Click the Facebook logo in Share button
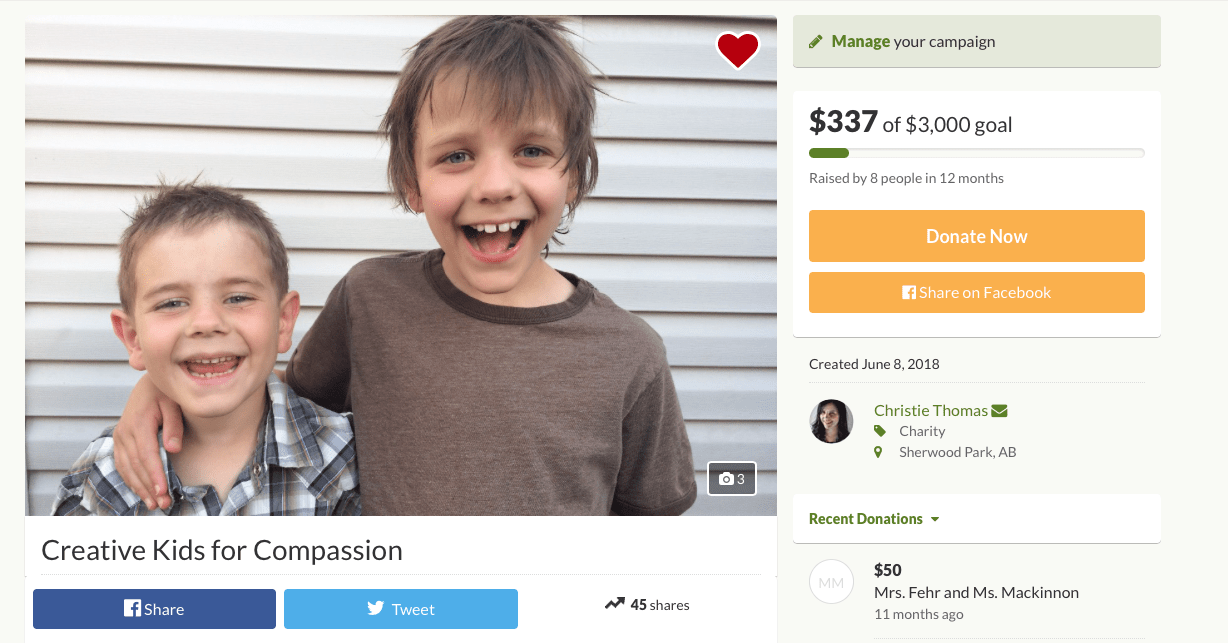Viewport: 1228px width, 643px height. pyautogui.click(x=132, y=608)
